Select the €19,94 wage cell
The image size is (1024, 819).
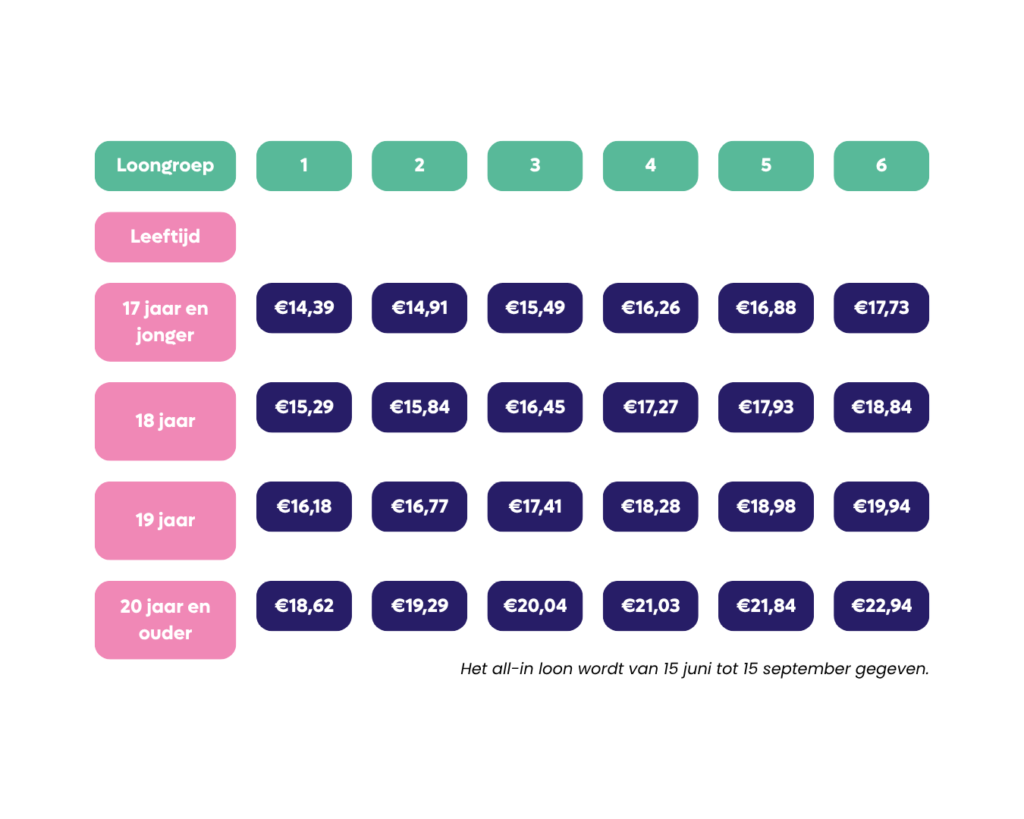tap(881, 506)
